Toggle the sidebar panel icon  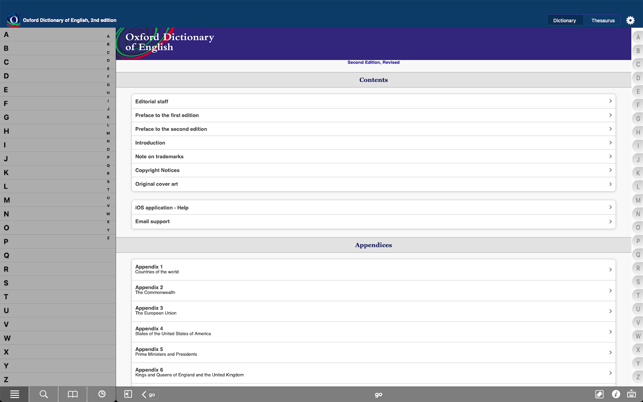(x=128, y=394)
